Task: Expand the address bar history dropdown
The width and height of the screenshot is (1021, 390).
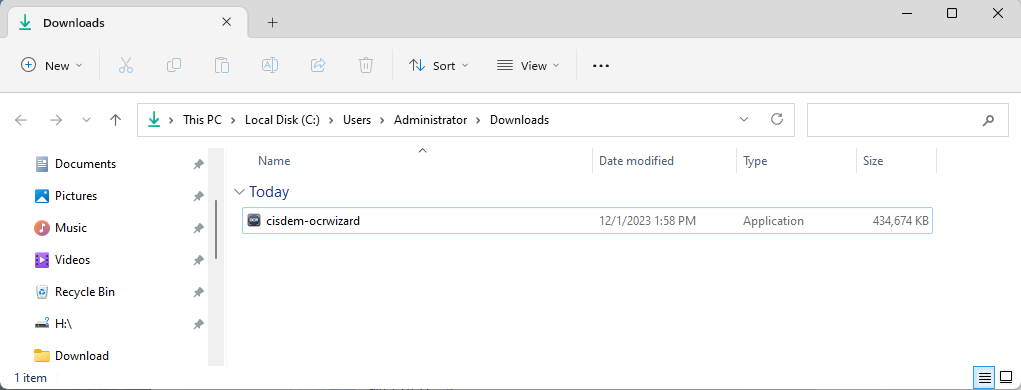Action: click(x=744, y=120)
